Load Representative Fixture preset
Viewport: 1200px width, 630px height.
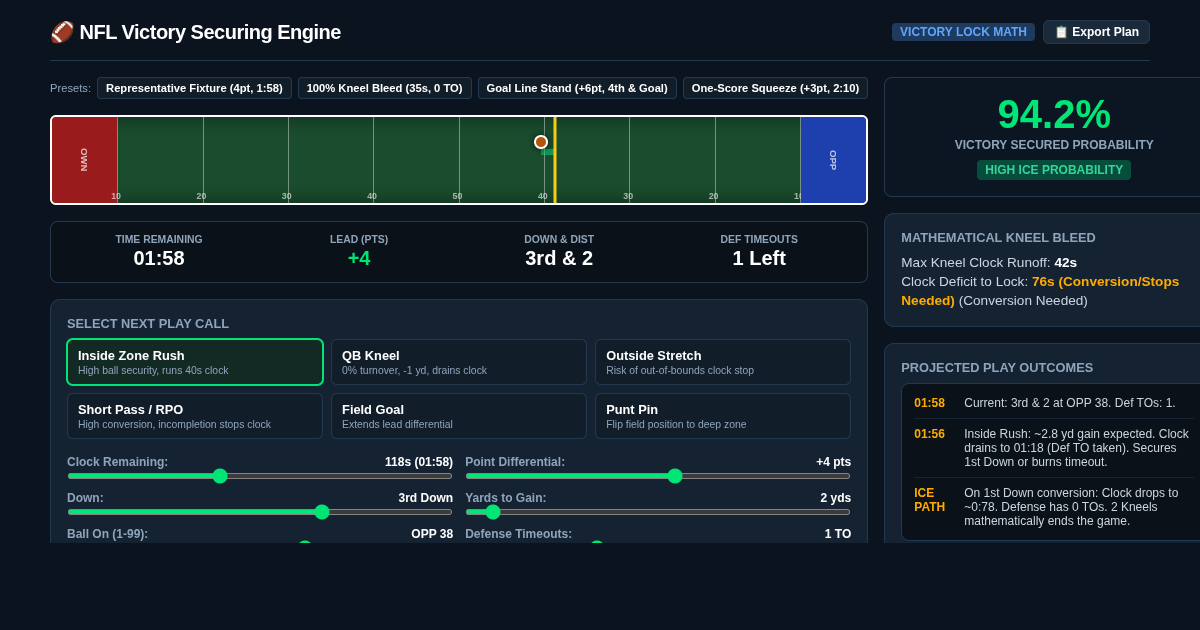click(194, 88)
